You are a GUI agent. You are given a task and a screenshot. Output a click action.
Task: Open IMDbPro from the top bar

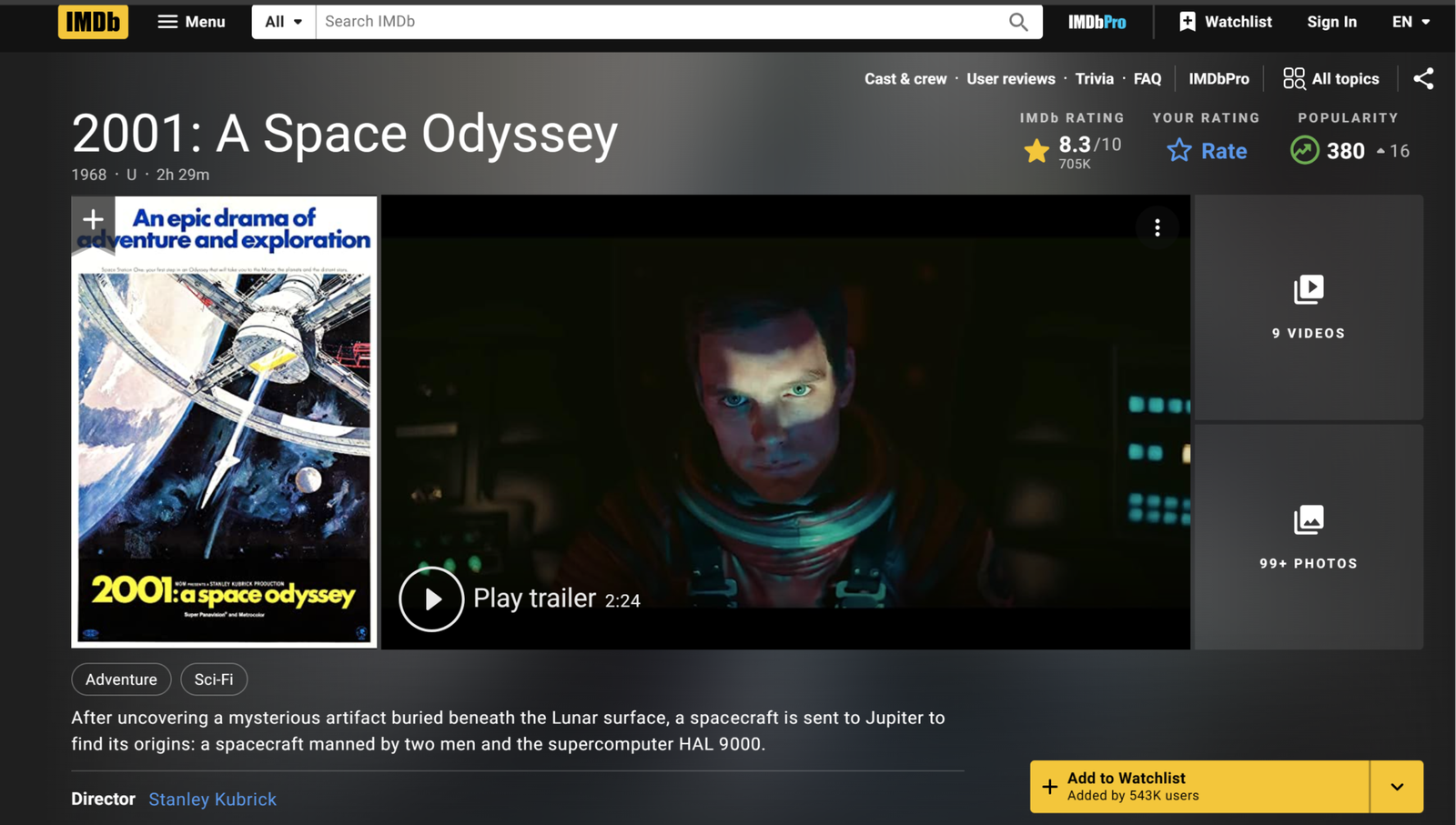[1097, 22]
